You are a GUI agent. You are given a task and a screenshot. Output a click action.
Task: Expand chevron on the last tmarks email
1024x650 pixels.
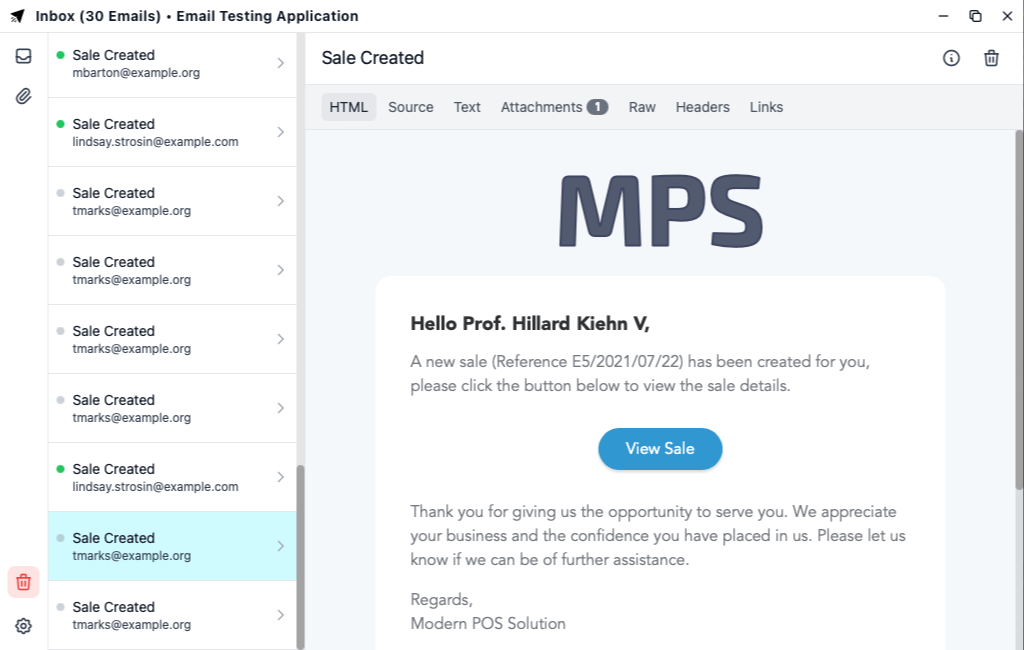tap(280, 615)
